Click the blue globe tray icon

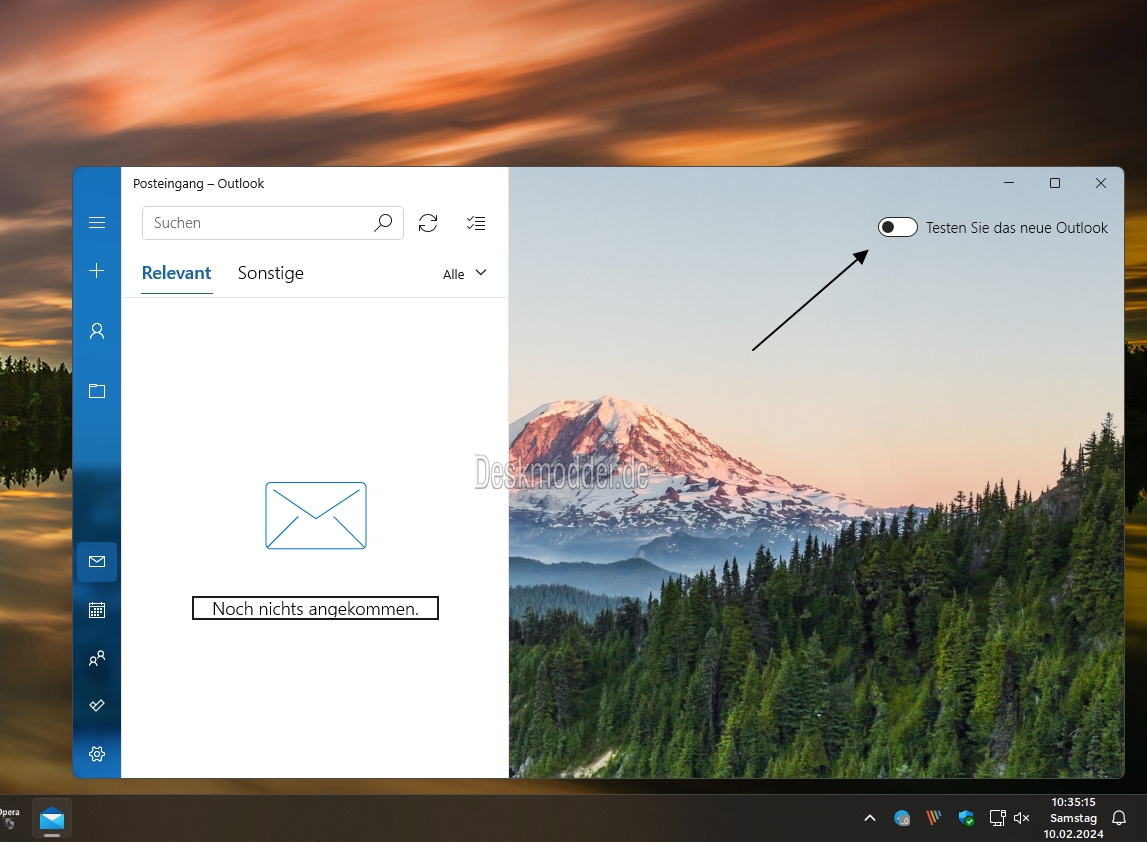pyautogui.click(x=902, y=818)
